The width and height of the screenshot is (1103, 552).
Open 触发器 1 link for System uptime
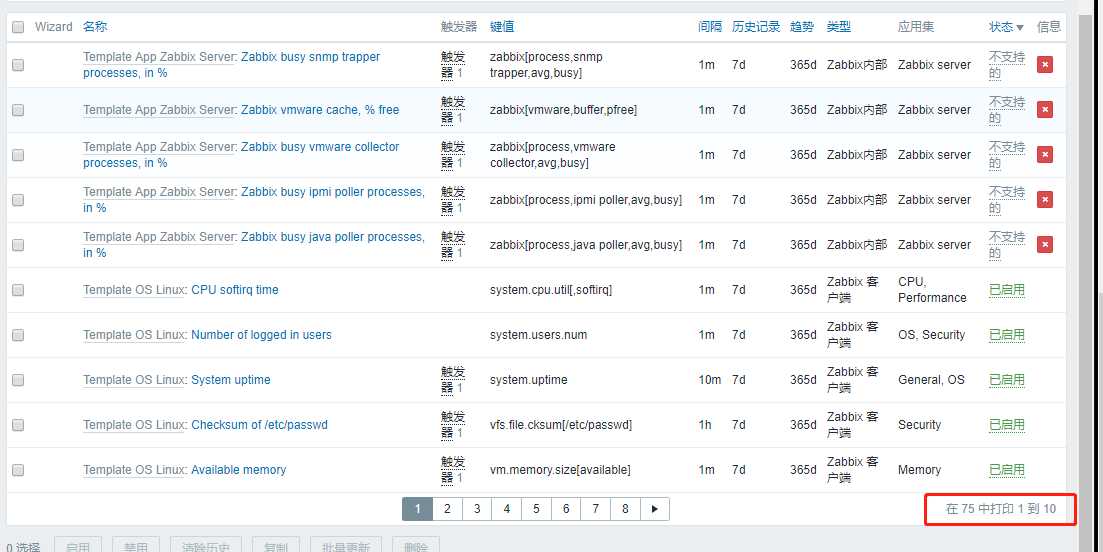point(452,380)
